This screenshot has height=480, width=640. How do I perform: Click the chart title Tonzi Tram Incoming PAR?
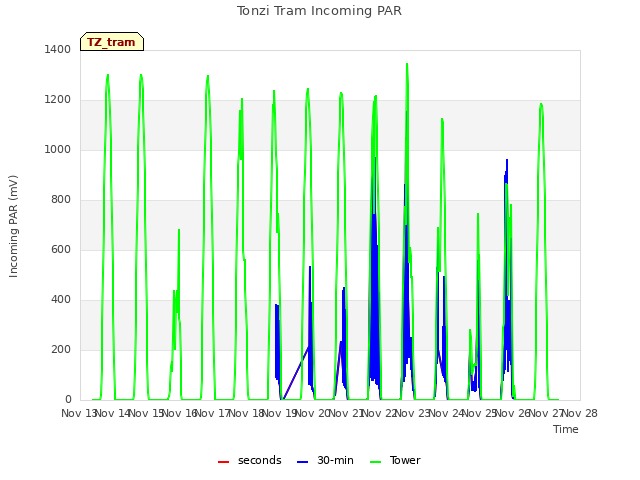tap(319, 11)
